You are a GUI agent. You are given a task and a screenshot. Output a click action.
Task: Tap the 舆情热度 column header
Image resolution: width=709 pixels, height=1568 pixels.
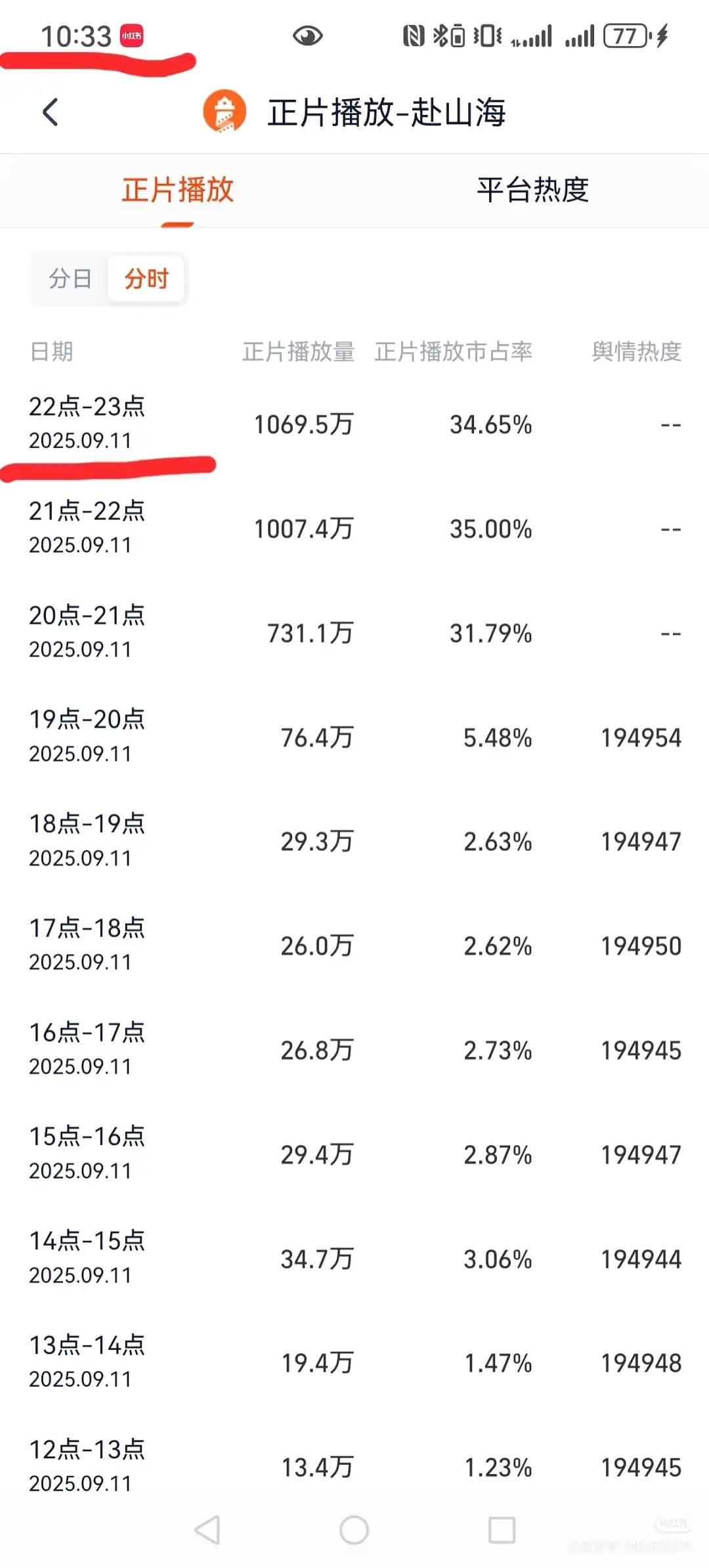click(x=636, y=351)
